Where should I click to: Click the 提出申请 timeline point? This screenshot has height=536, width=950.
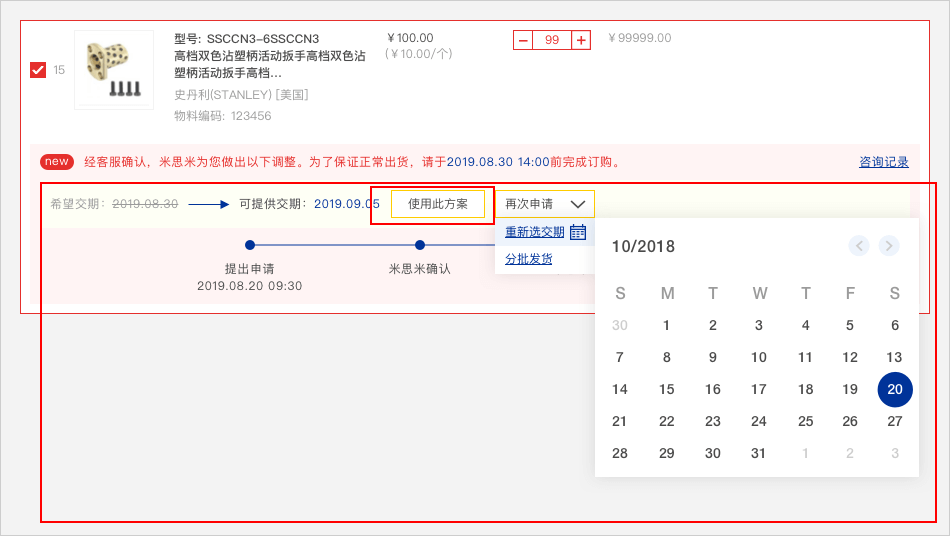(x=250, y=245)
